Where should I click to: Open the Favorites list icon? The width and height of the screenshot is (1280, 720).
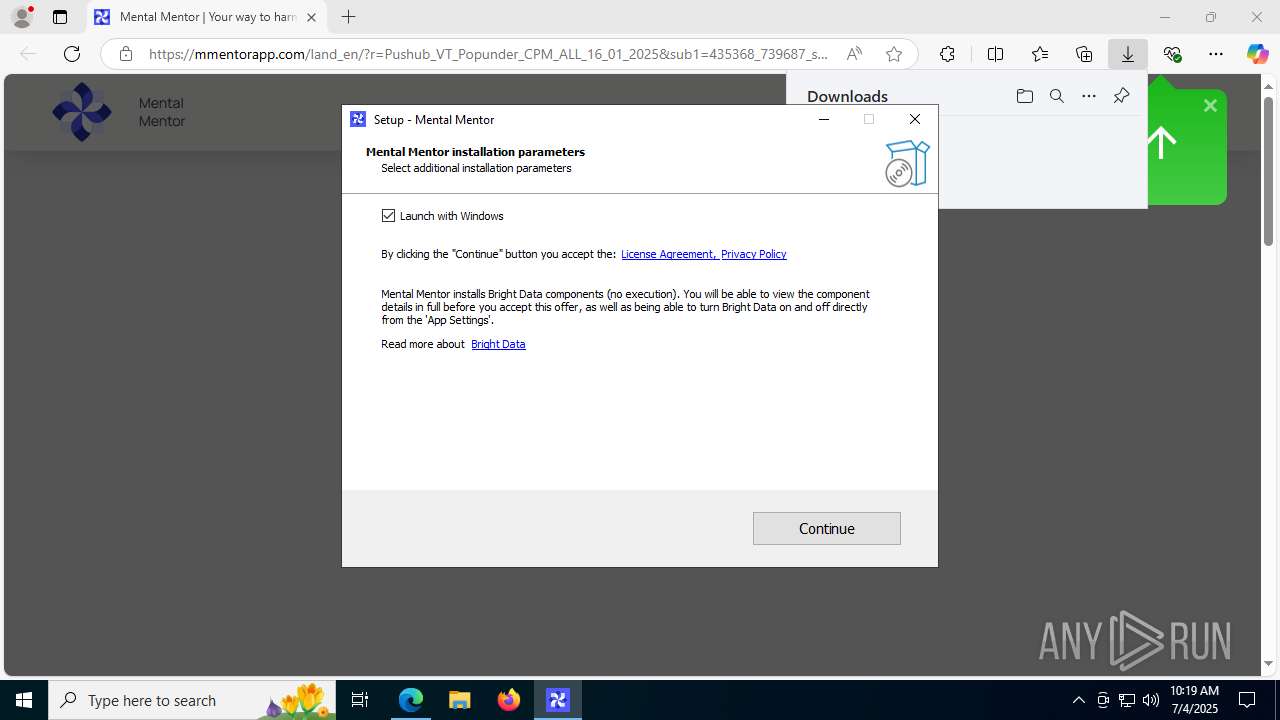[x=1040, y=54]
